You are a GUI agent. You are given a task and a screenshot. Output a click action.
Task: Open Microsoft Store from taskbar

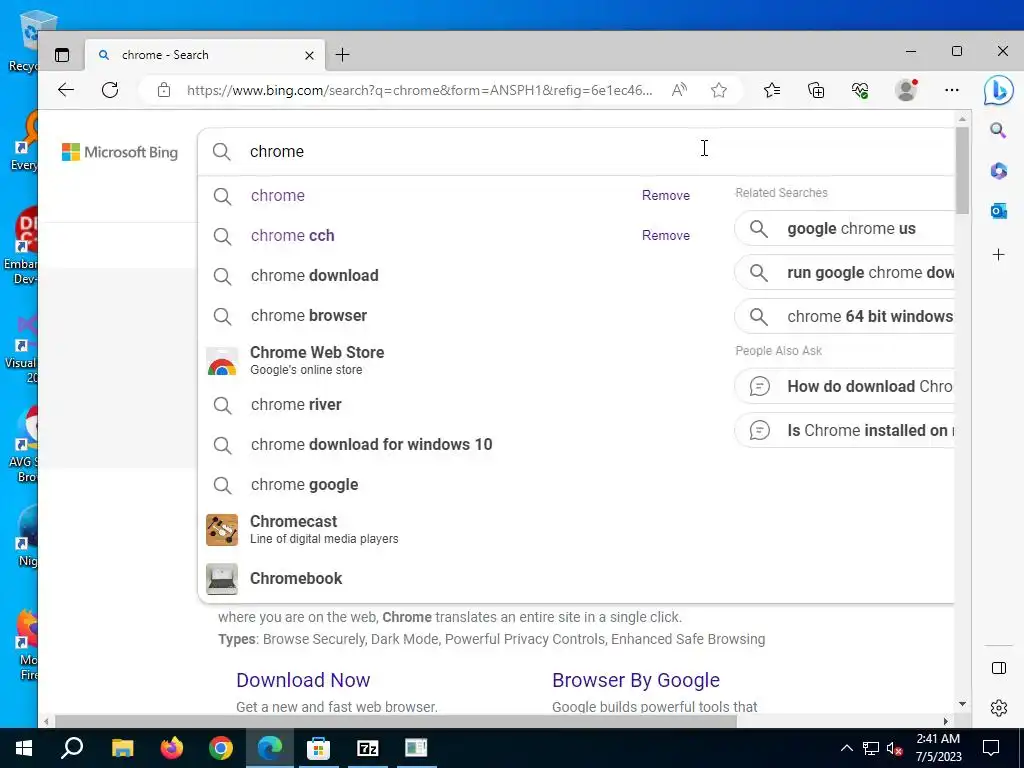(x=318, y=748)
